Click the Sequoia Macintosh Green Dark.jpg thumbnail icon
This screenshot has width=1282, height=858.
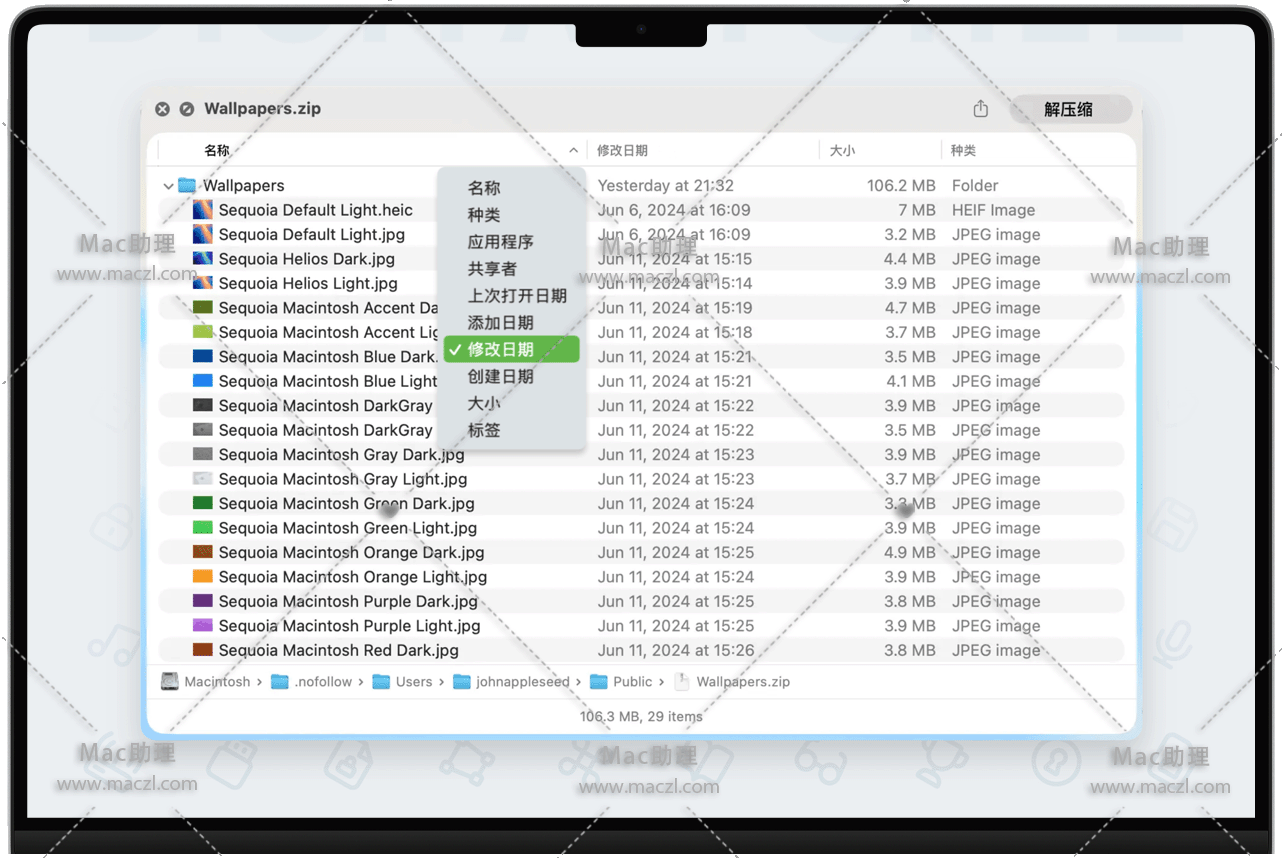coord(202,504)
